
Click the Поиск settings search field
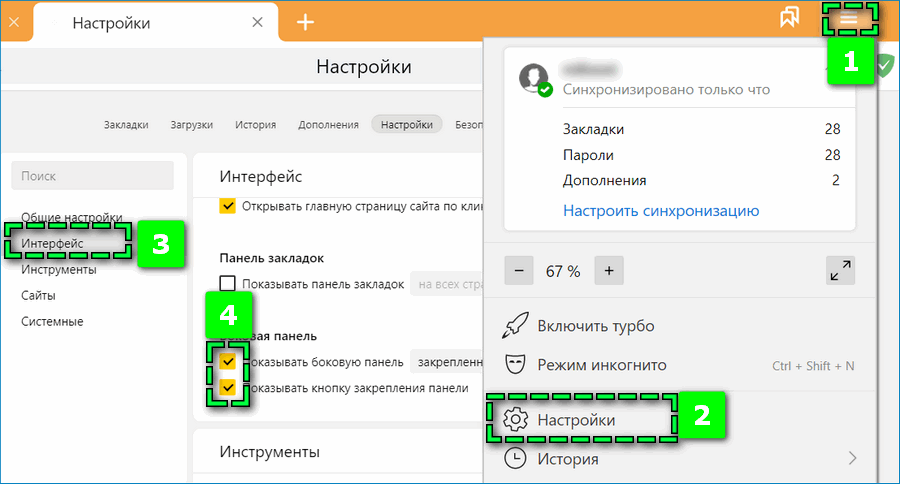point(92,176)
